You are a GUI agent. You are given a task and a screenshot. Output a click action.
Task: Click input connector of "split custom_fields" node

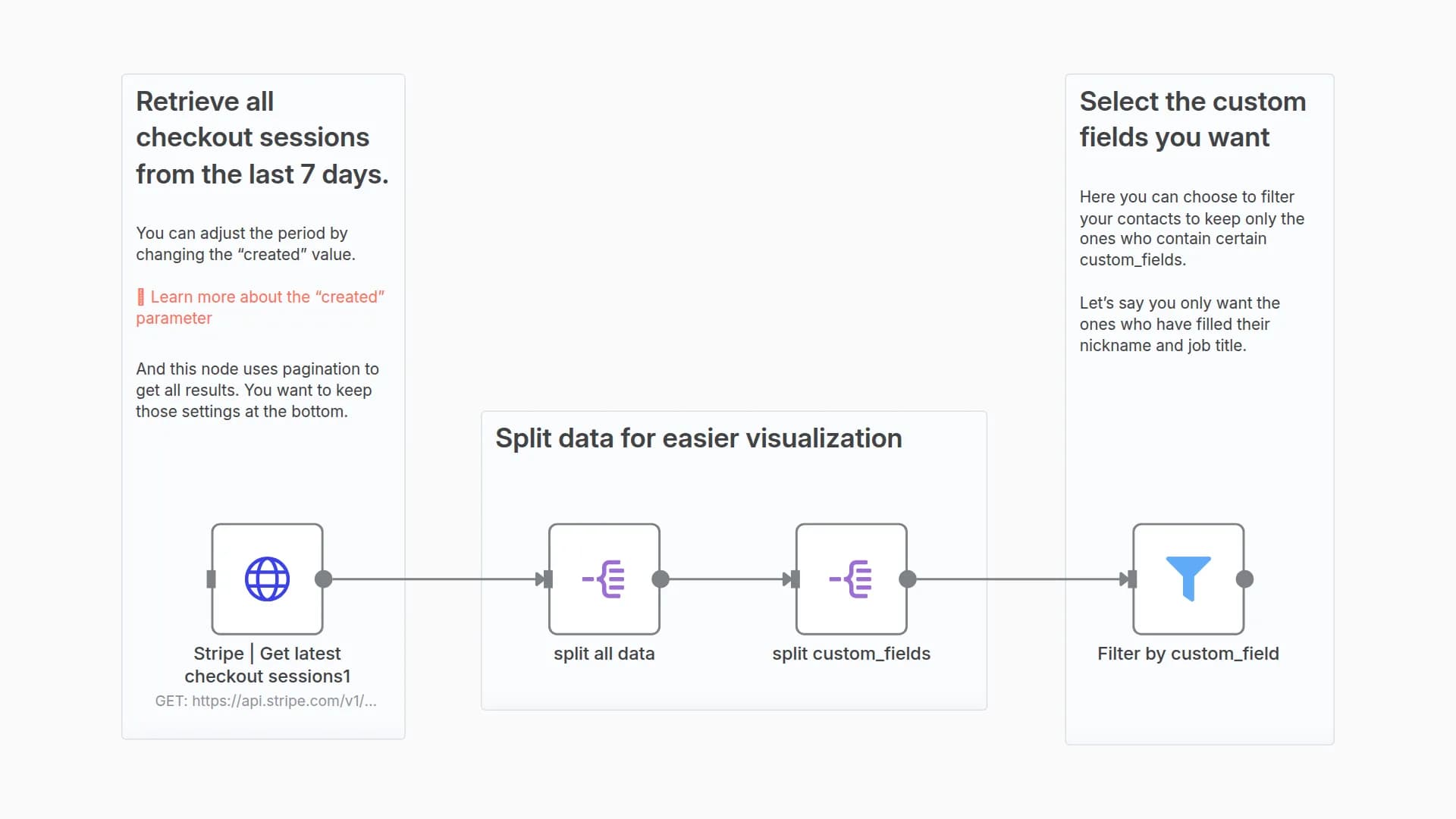795,579
